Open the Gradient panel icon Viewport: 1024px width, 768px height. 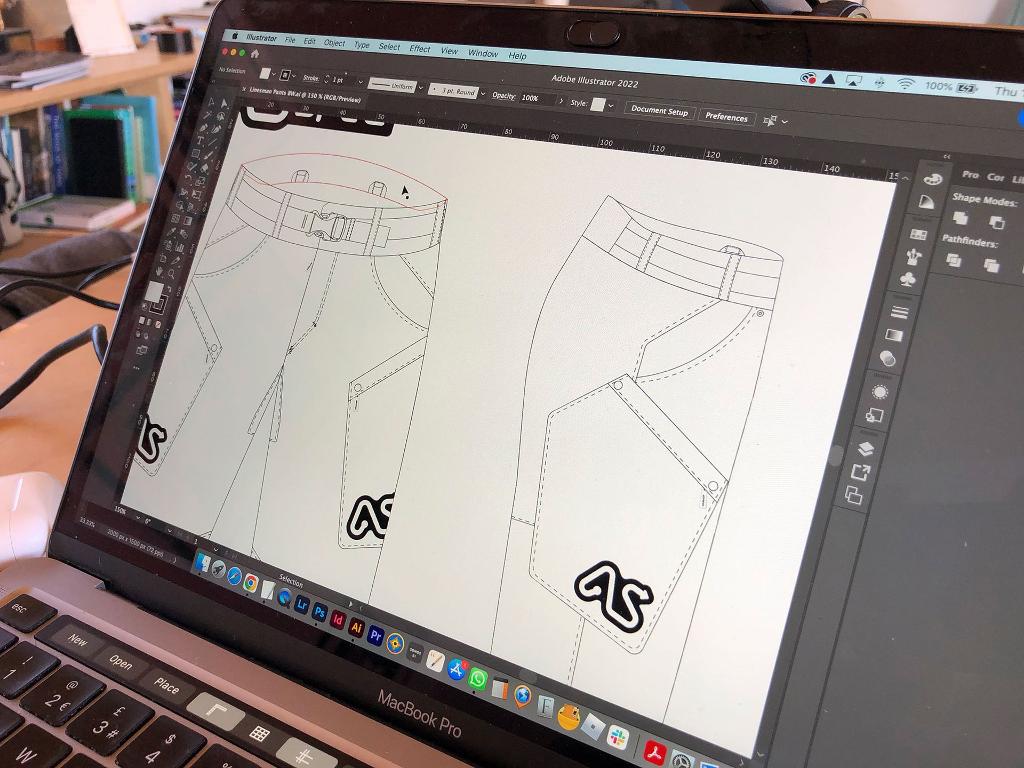tap(893, 336)
